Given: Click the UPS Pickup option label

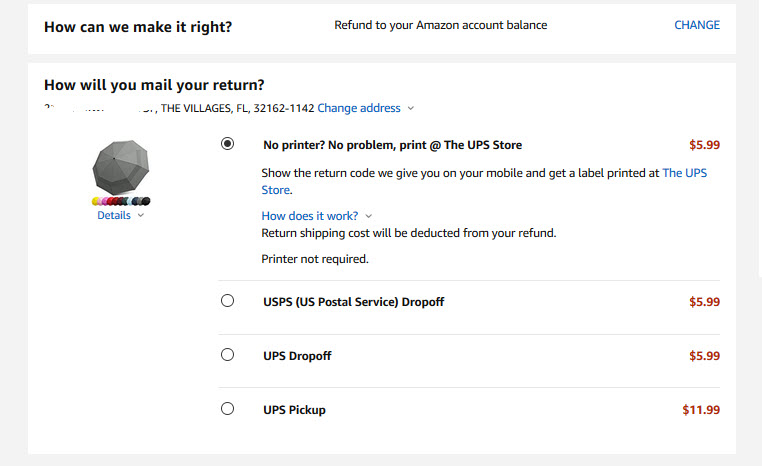Looking at the screenshot, I should pyautogui.click(x=294, y=410).
